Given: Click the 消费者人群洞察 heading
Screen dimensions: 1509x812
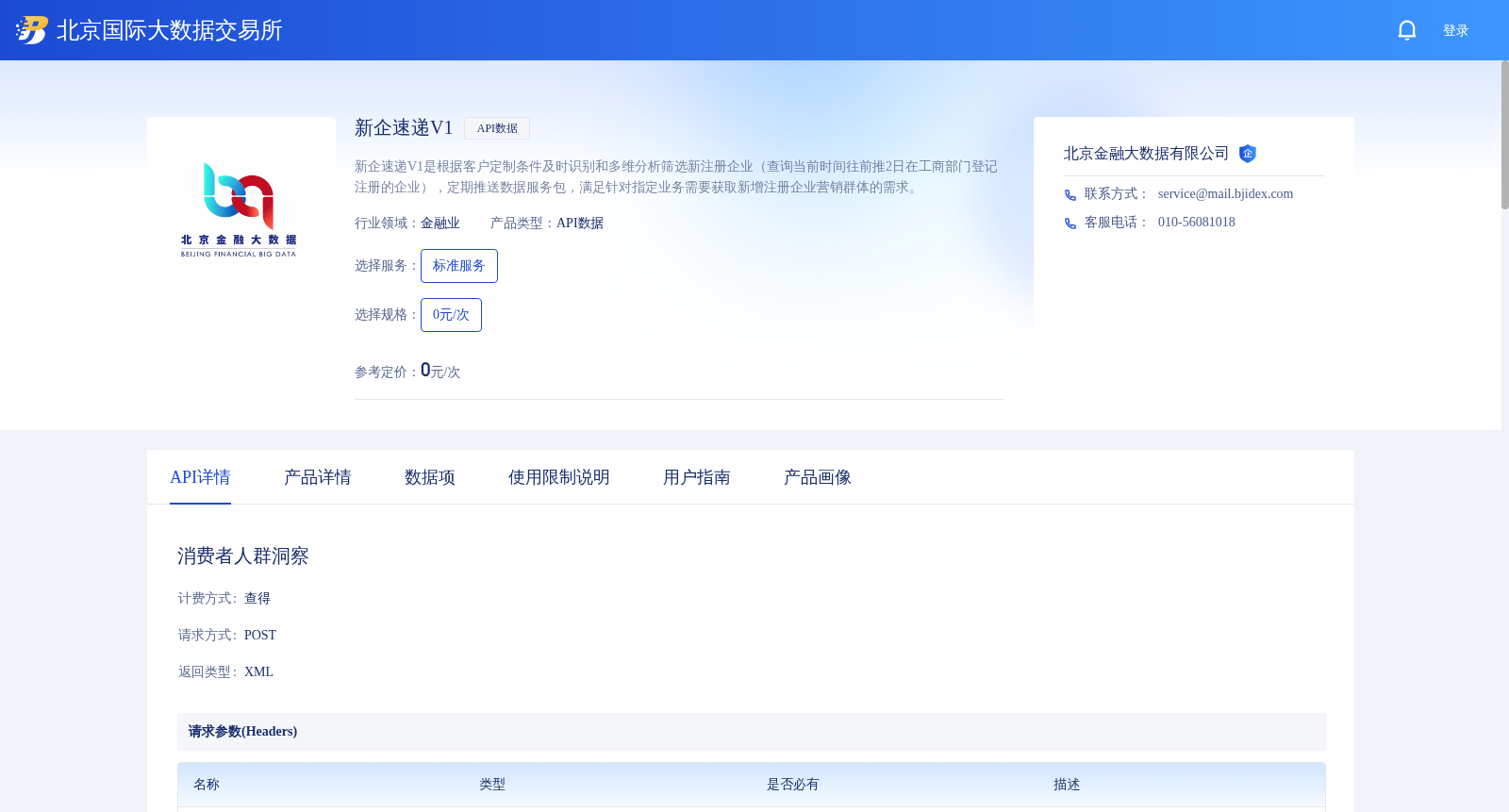Looking at the screenshot, I should pyautogui.click(x=243, y=556).
